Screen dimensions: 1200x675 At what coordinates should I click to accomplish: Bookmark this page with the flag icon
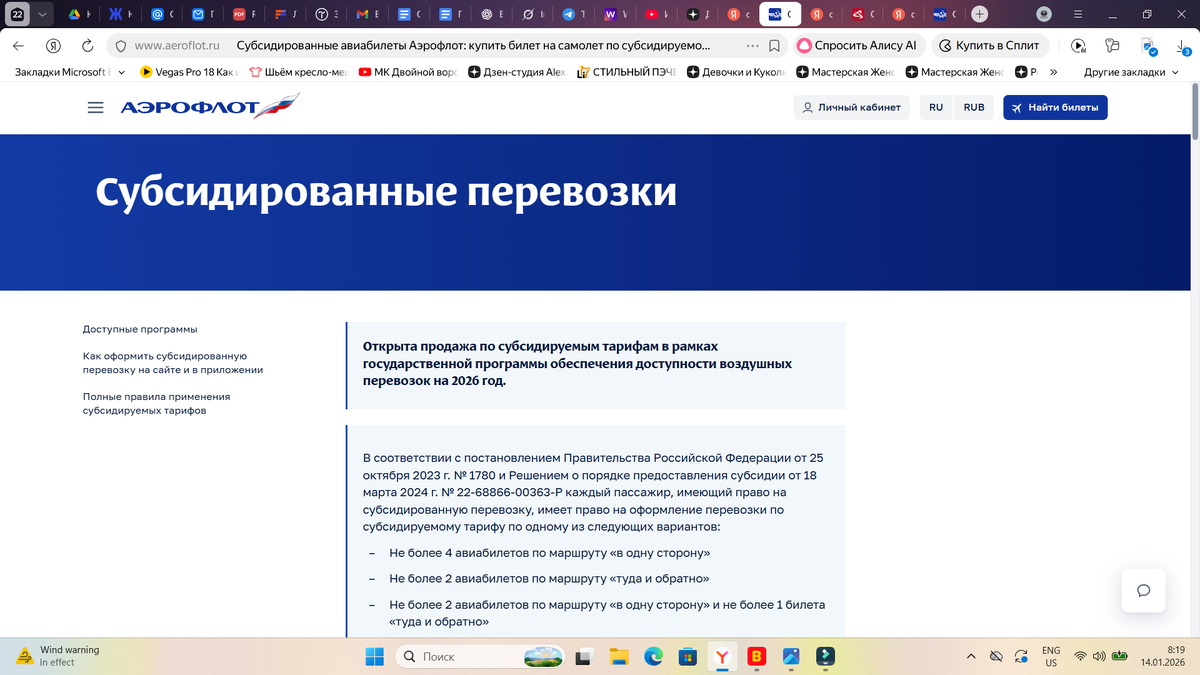pos(774,46)
